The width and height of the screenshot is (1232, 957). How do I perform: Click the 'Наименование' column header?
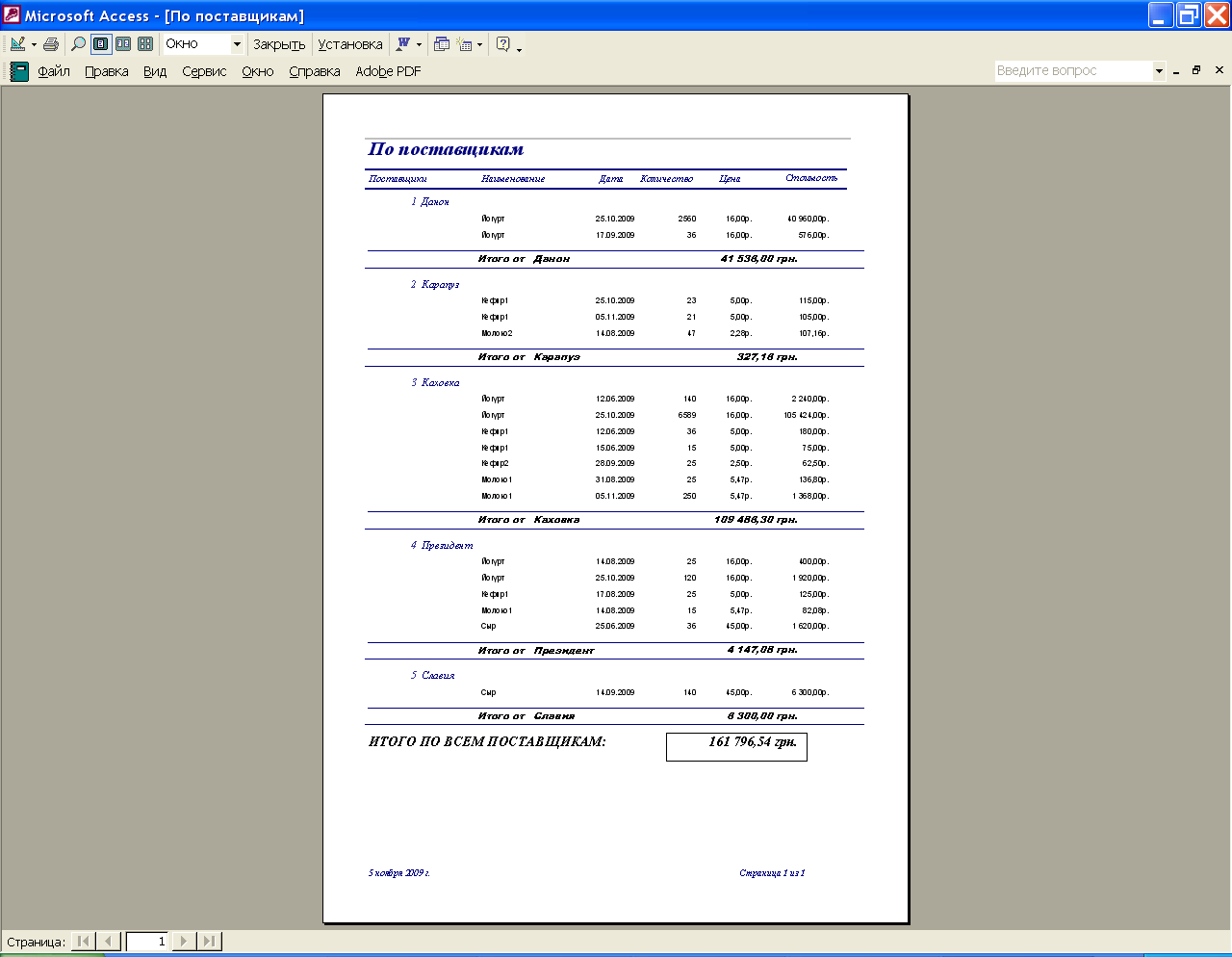click(513, 179)
